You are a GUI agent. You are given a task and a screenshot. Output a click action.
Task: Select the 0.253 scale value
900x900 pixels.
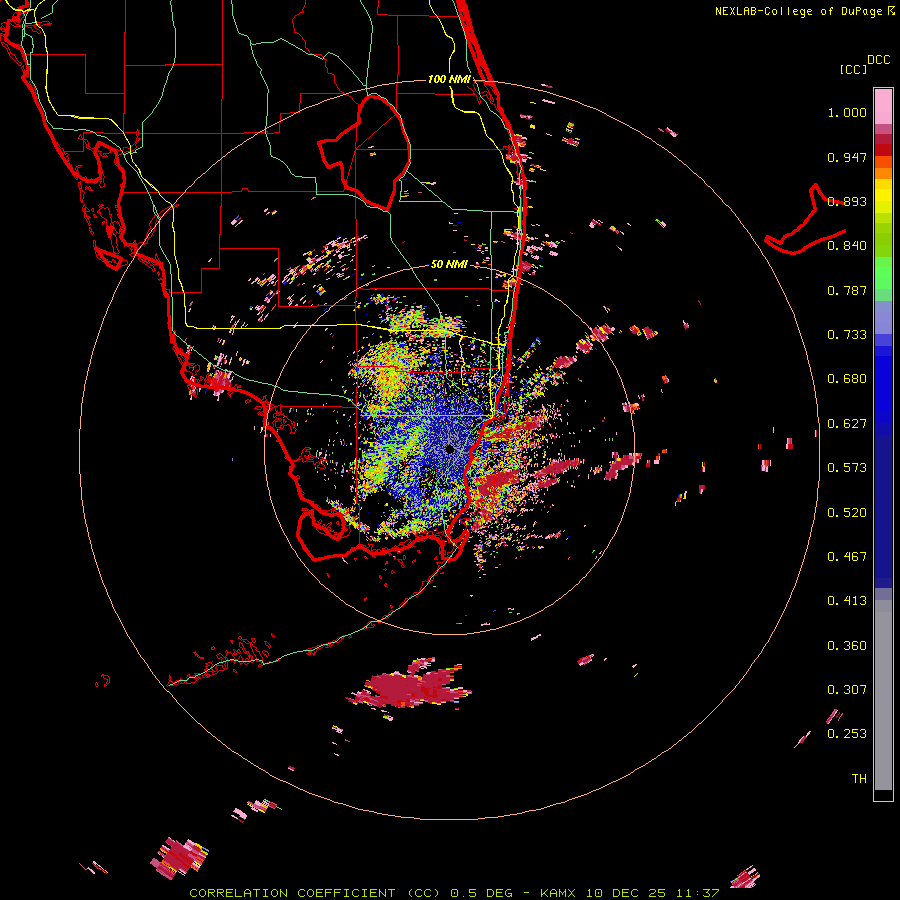(x=847, y=734)
